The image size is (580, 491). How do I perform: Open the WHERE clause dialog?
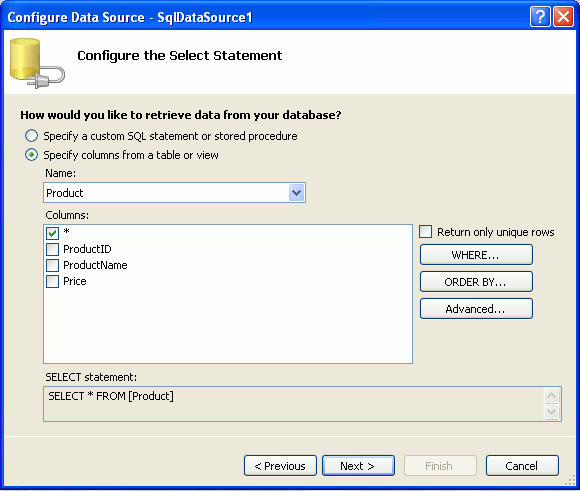(476, 255)
